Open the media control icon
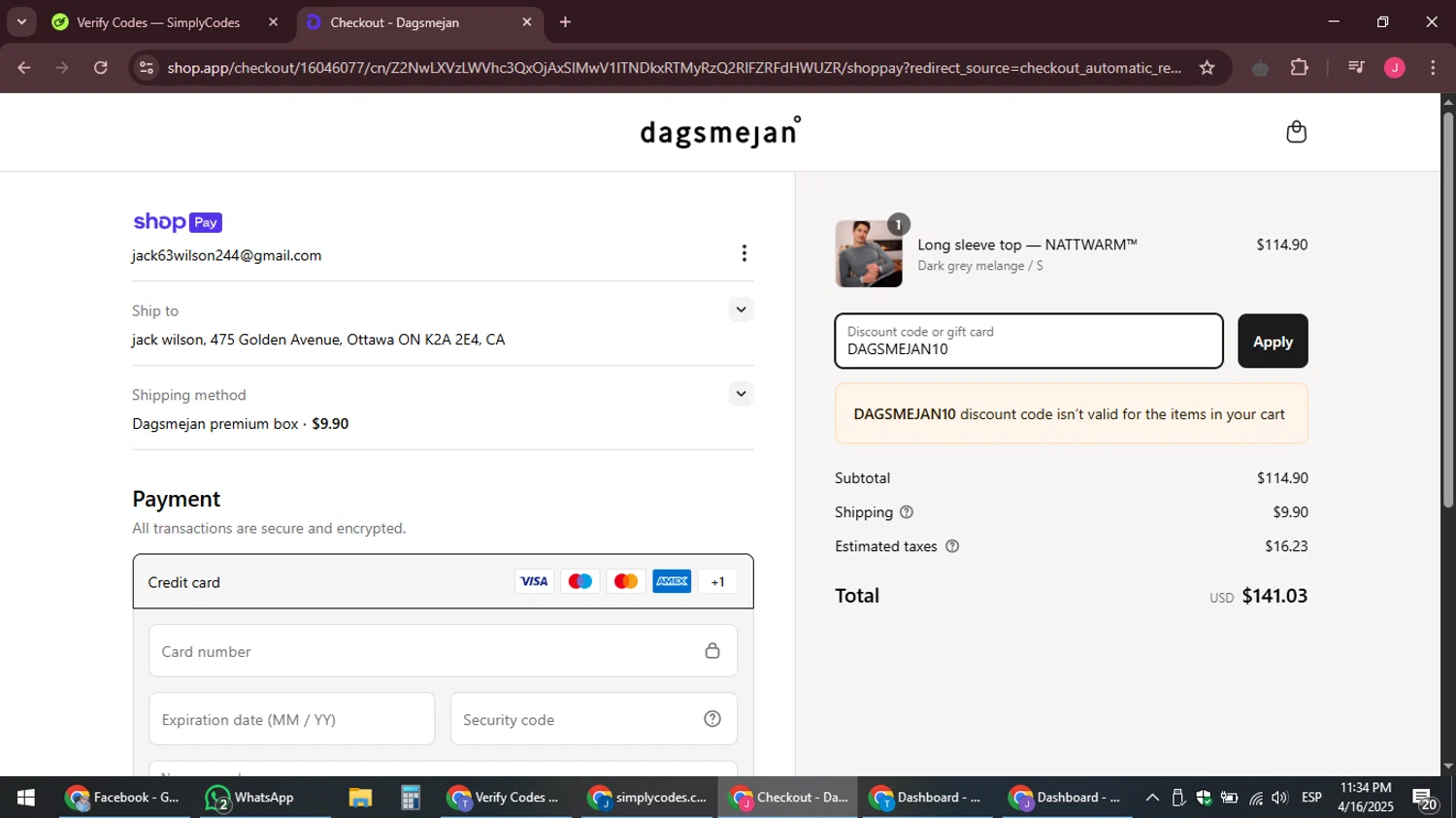1456x818 pixels. click(1356, 68)
